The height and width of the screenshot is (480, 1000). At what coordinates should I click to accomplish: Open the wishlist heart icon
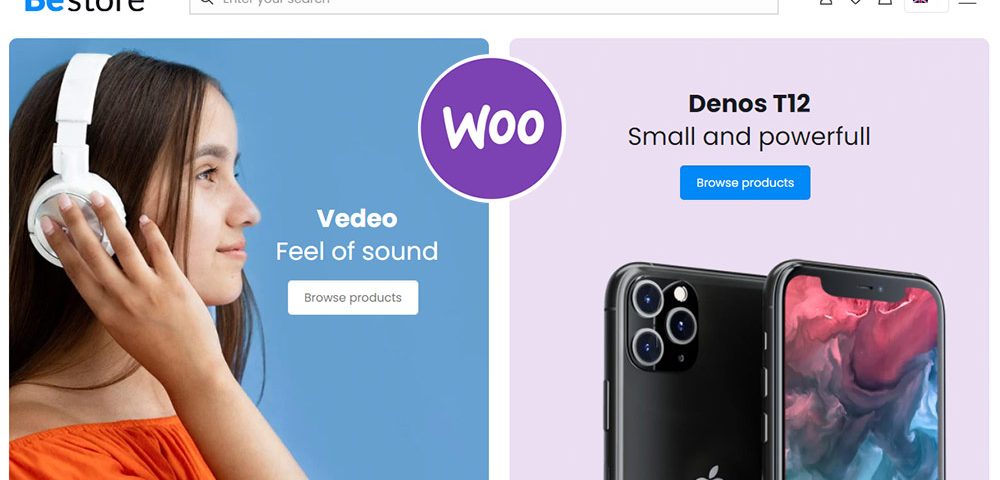pyautogui.click(x=856, y=2)
